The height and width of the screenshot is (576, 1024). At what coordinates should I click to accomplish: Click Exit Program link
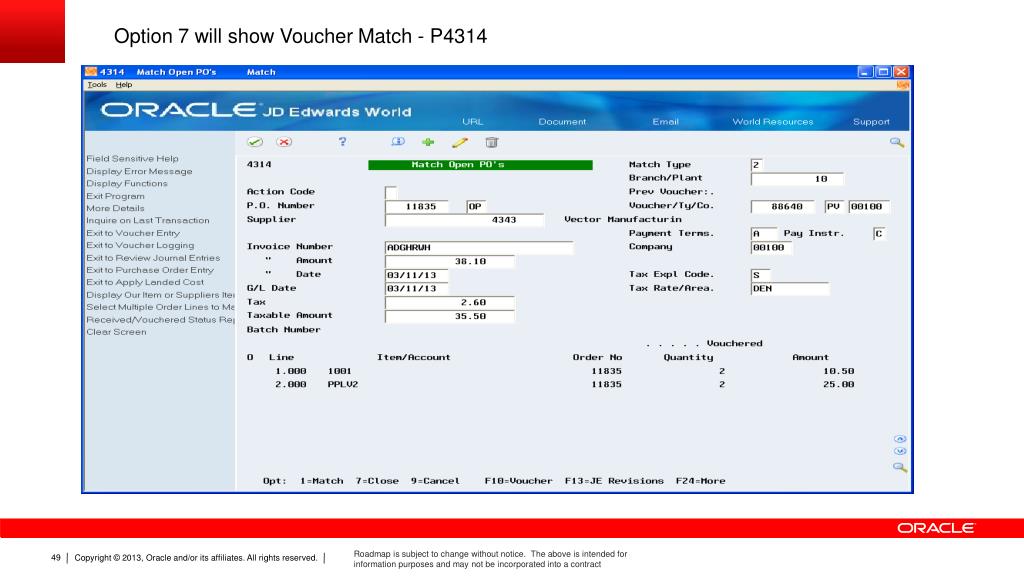(x=116, y=196)
